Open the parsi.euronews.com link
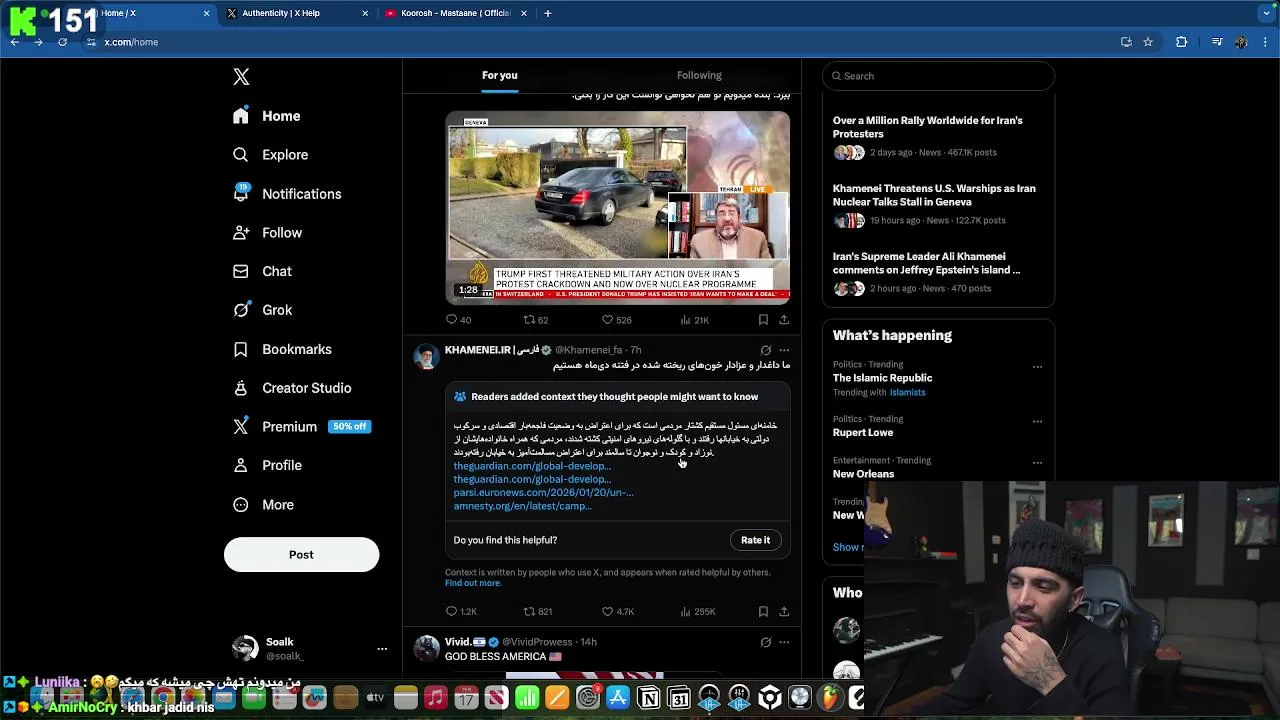The image size is (1280, 720). click(x=543, y=492)
